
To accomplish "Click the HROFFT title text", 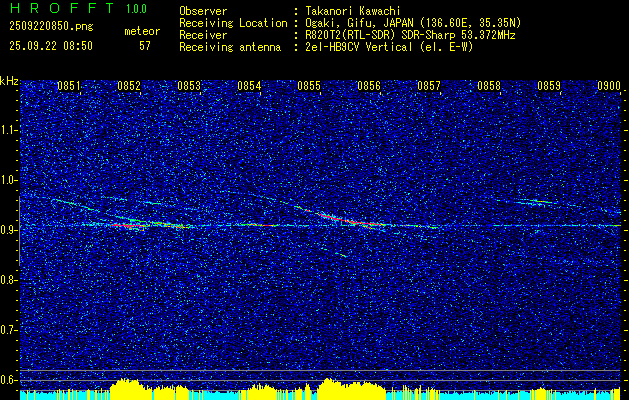I will [x=62, y=8].
